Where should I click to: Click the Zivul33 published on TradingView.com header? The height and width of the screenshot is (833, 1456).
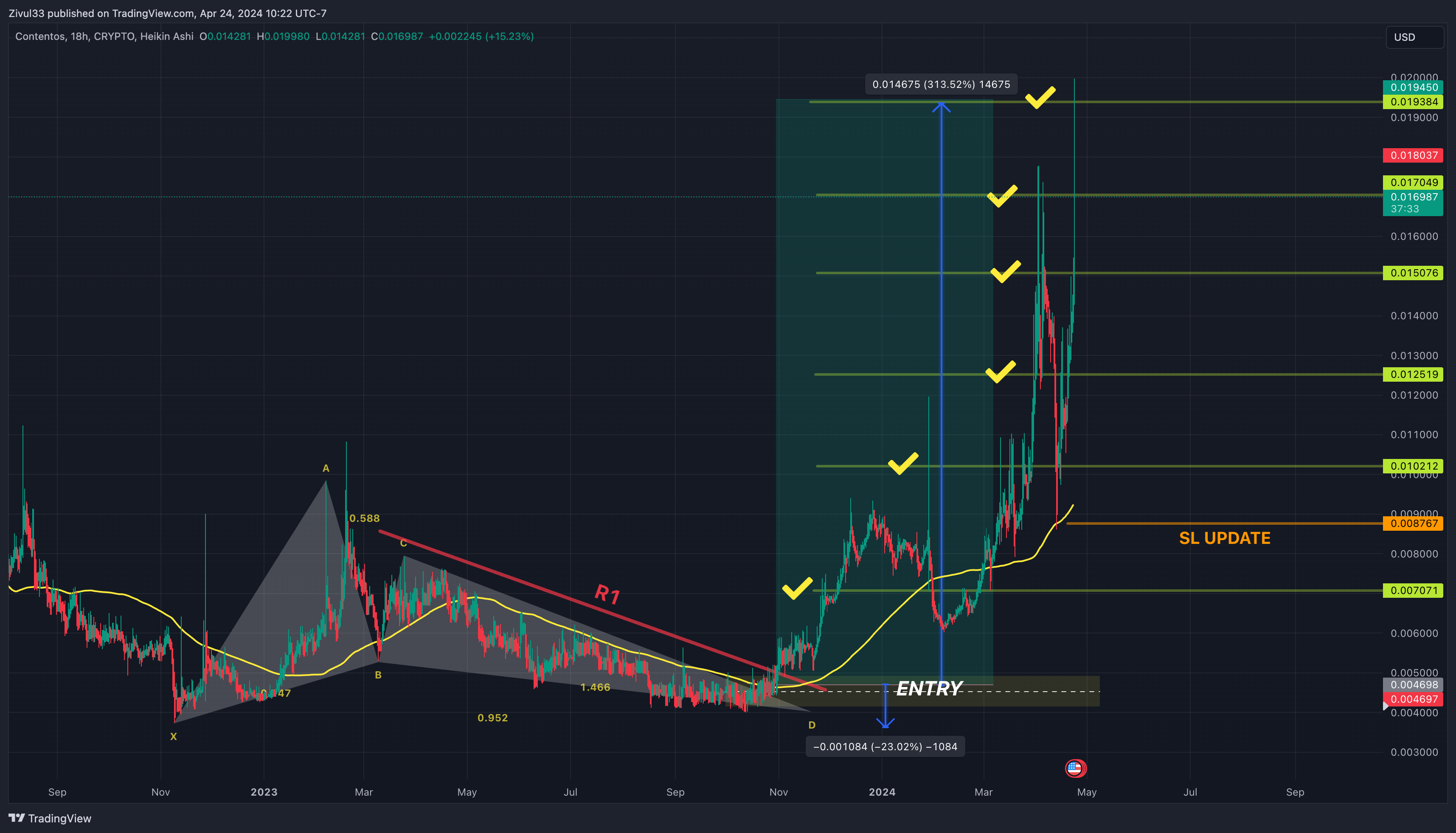pyautogui.click(x=168, y=13)
